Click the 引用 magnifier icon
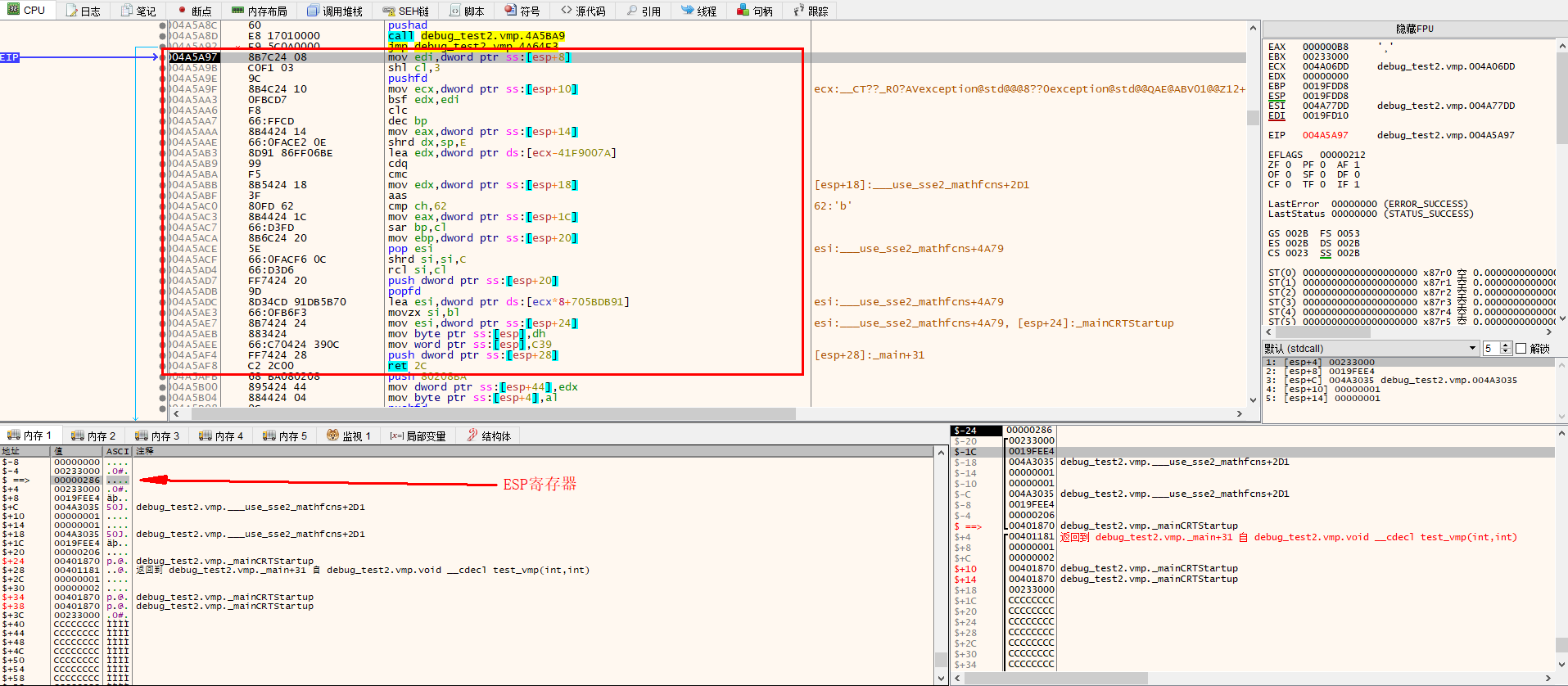The image size is (1568, 686). click(632, 11)
